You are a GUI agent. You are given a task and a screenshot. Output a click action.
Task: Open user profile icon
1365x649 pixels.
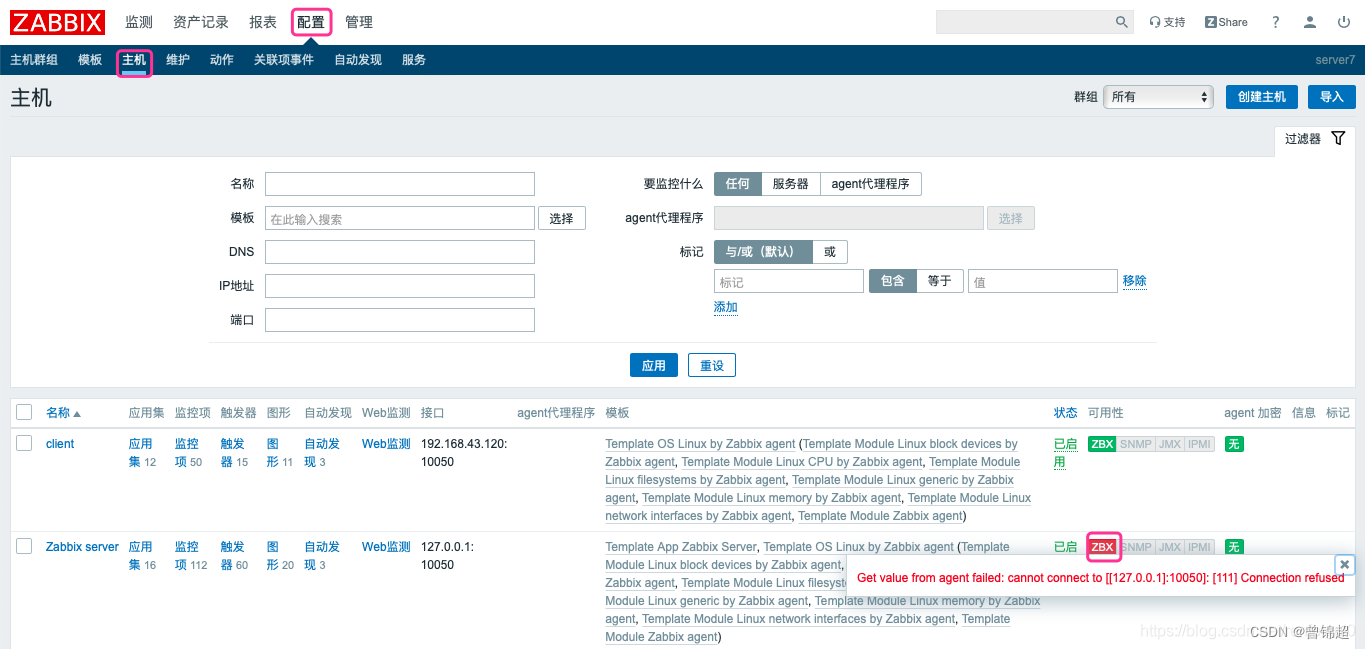coord(1310,22)
